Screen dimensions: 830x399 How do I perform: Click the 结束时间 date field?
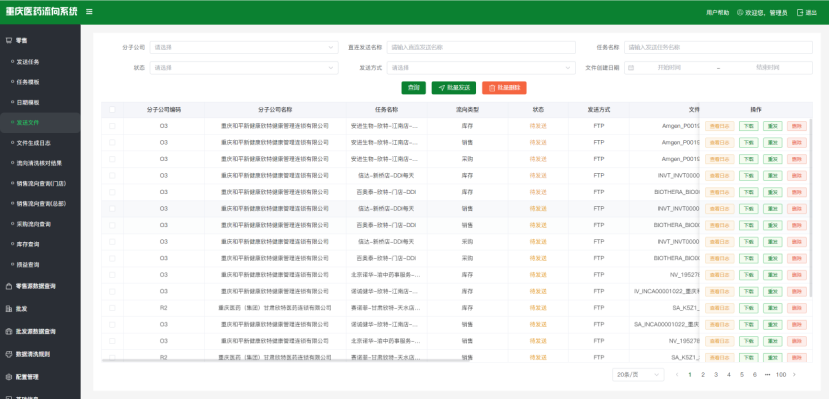(x=767, y=68)
